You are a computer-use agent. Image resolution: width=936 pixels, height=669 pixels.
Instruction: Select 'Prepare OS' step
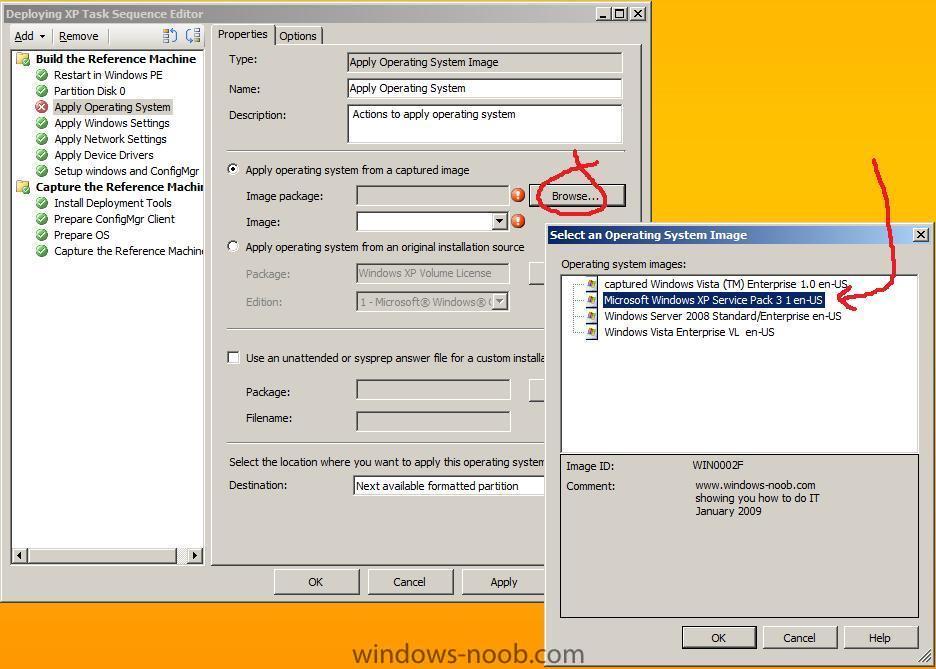[x=82, y=235]
